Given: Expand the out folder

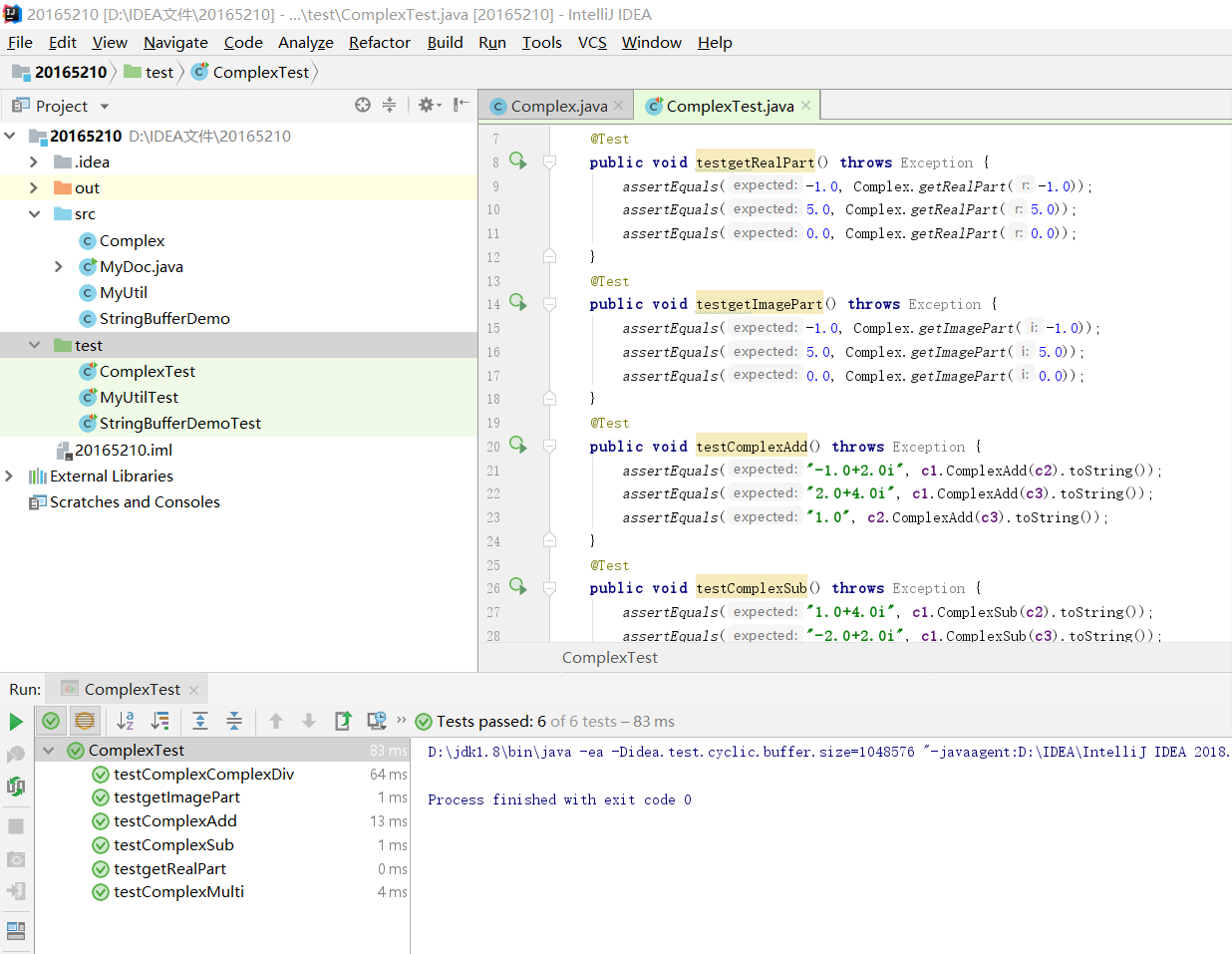Looking at the screenshot, I should (x=34, y=187).
